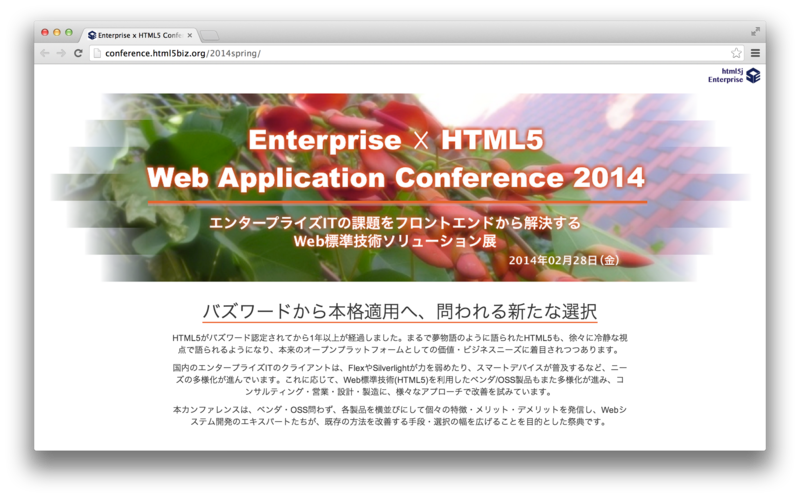The height and width of the screenshot is (498, 800).
Task: Click the Enterprise × HTML5 title text
Action: click(x=396, y=140)
